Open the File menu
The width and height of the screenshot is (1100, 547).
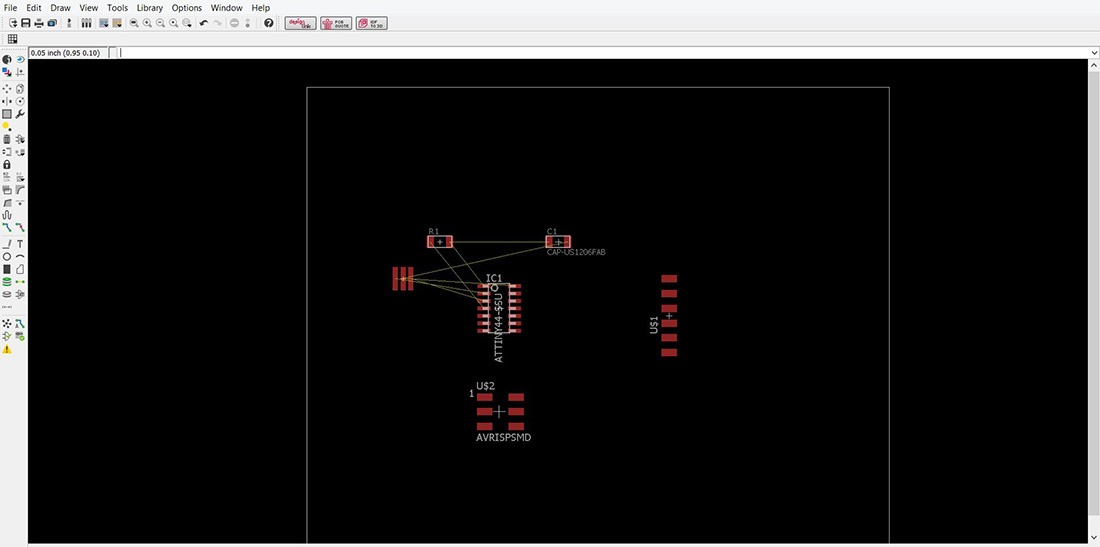tap(11, 8)
